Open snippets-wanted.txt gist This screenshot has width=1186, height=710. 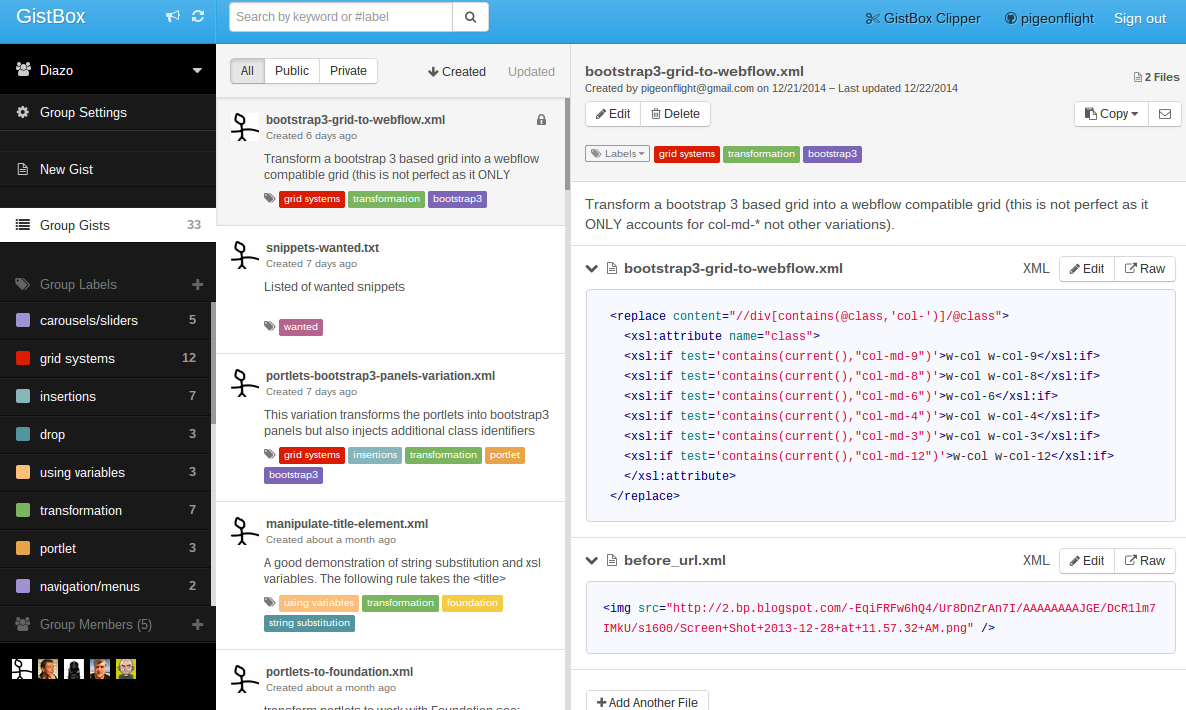(x=322, y=247)
